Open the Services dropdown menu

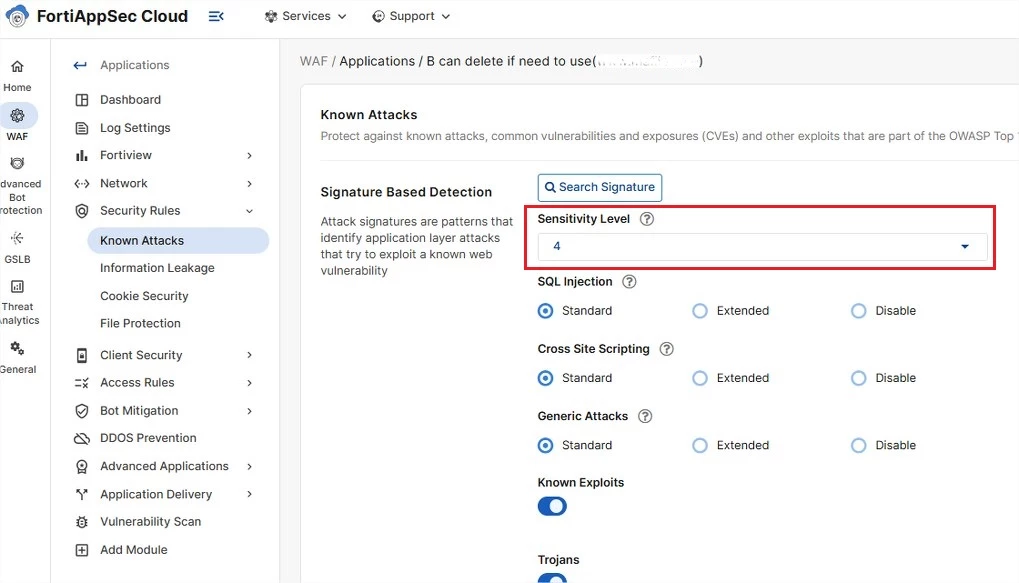pyautogui.click(x=305, y=16)
